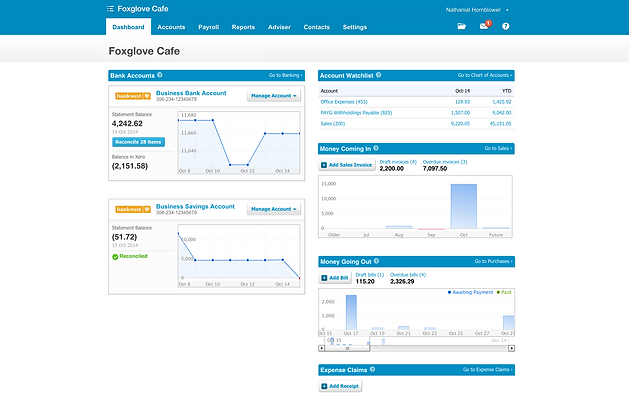Image resolution: width=629 pixels, height=393 pixels.
Task: Expand Manage Account for Business Savings Account
Action: [274, 209]
